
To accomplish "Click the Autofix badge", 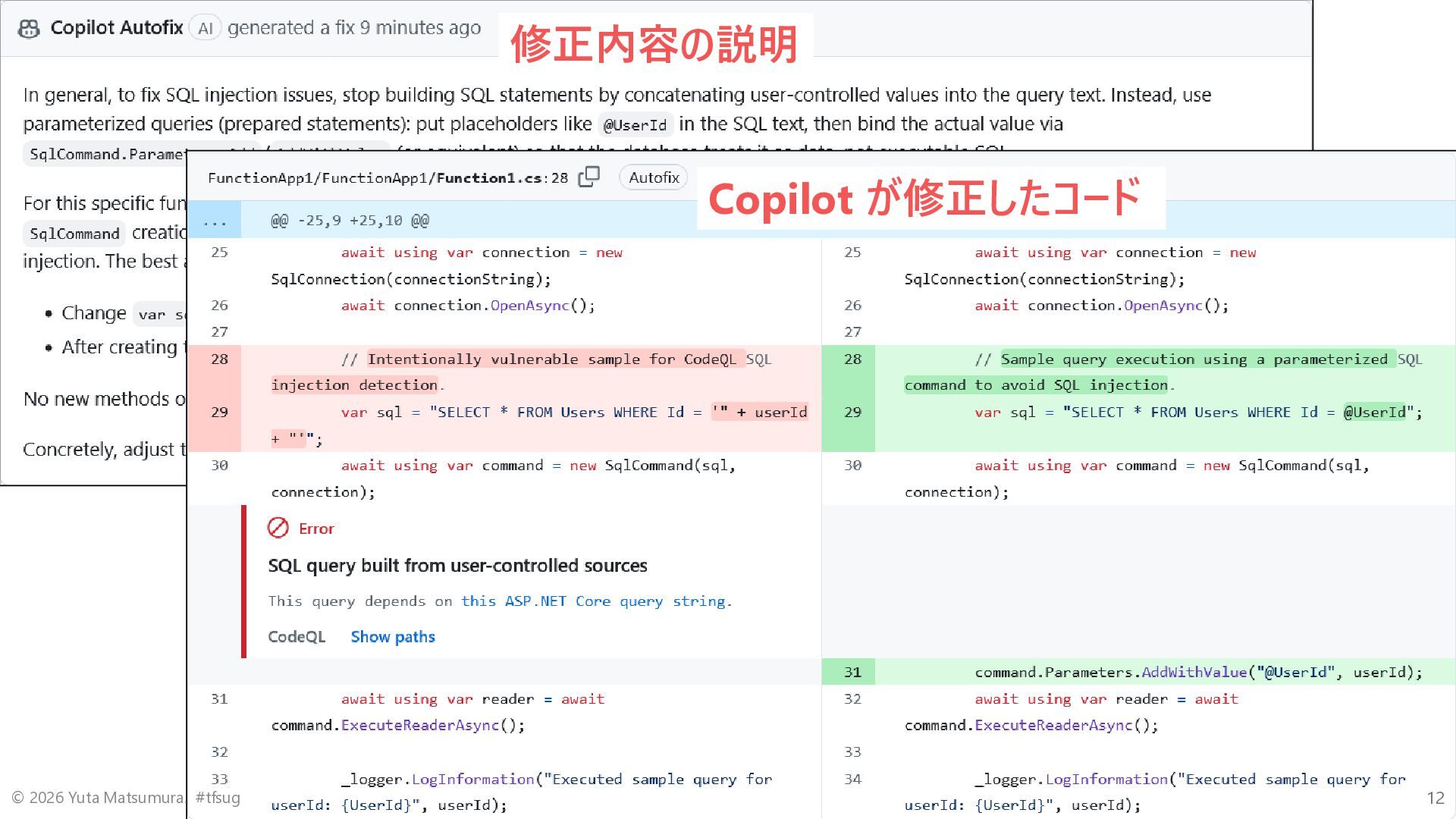I will coord(654,177).
